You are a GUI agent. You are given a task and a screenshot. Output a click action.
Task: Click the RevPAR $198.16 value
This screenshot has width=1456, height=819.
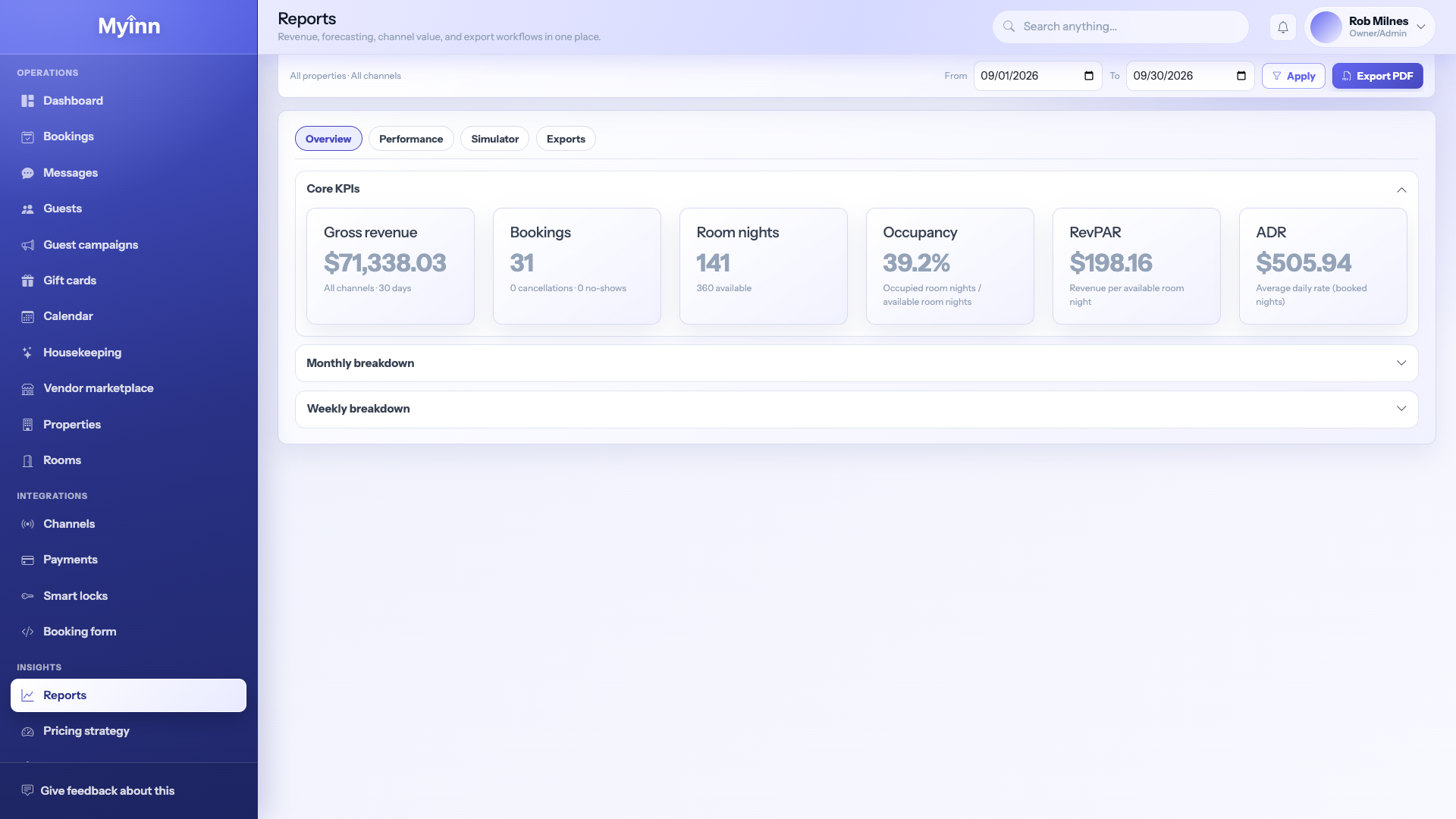(1111, 263)
